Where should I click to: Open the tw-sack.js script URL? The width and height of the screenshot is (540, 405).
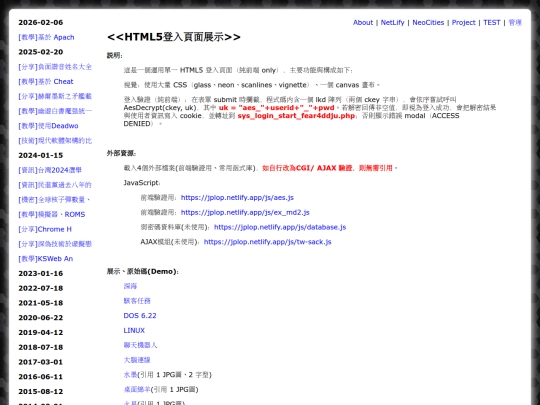pos(268,242)
